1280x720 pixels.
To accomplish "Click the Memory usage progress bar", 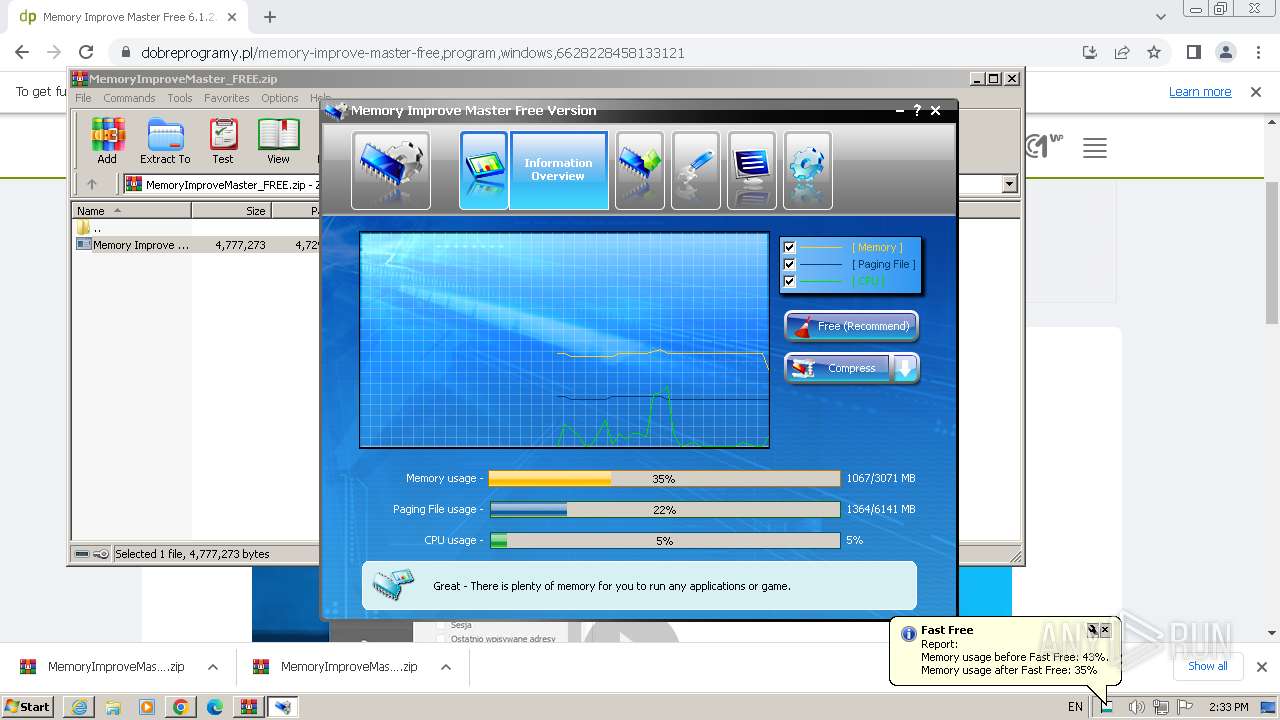I will tap(664, 479).
